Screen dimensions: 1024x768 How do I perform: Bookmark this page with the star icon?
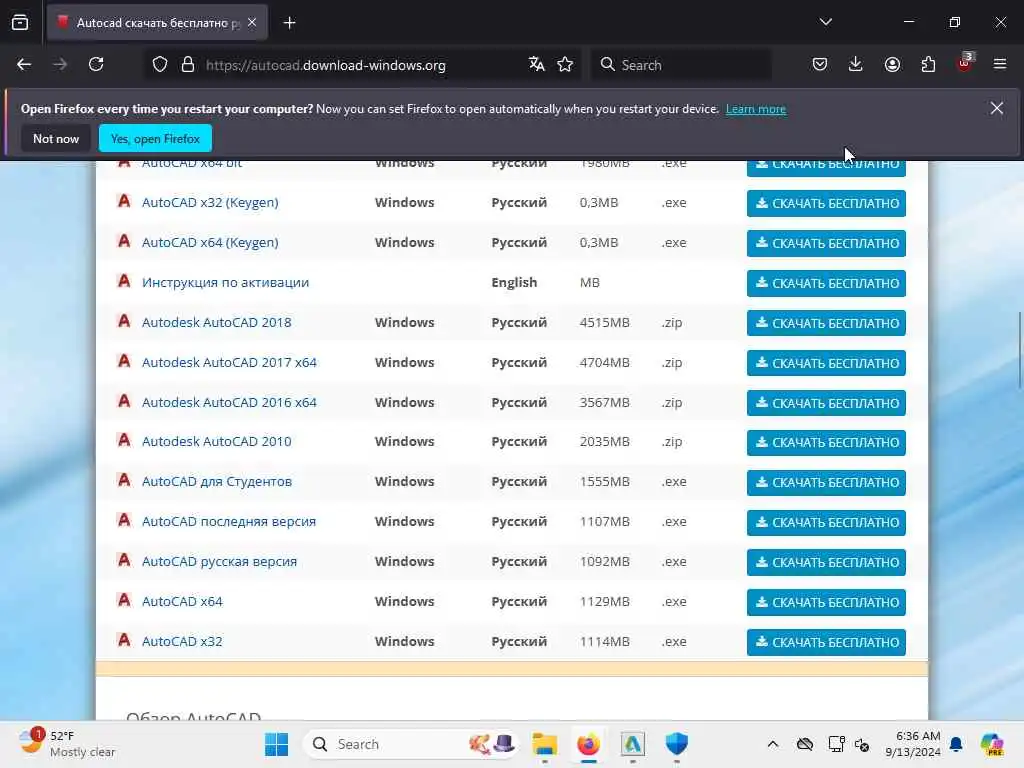(566, 65)
